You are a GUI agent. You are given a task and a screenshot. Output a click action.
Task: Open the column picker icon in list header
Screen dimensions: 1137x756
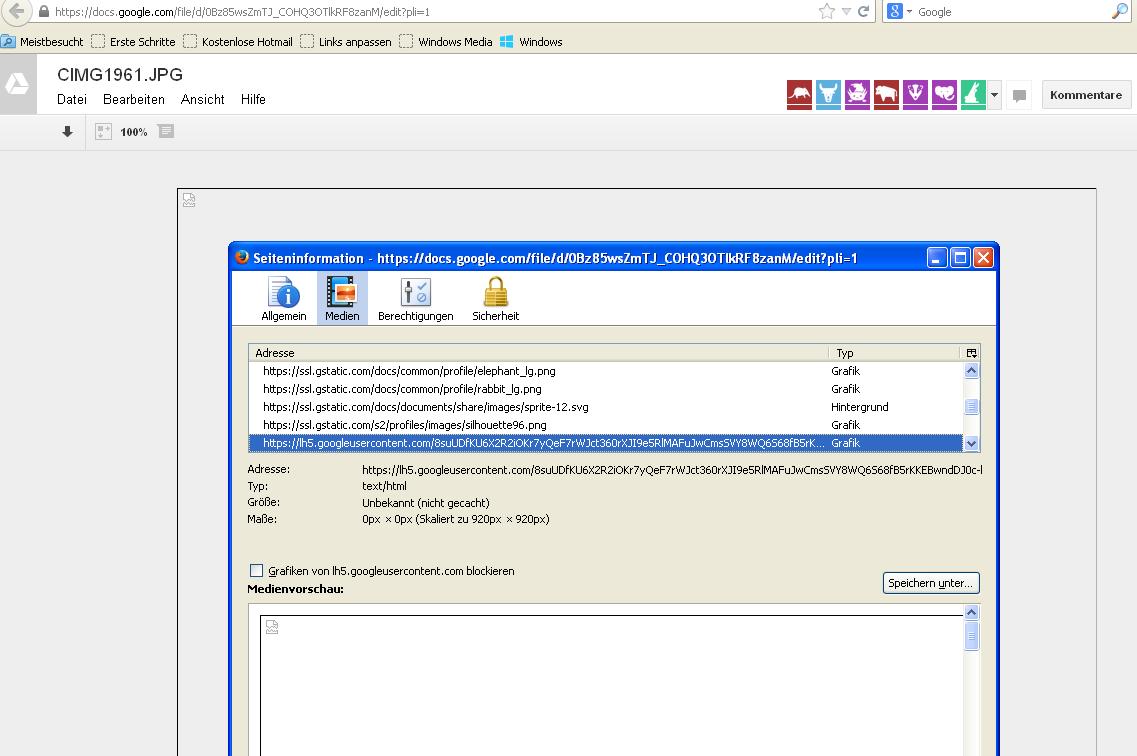(971, 353)
